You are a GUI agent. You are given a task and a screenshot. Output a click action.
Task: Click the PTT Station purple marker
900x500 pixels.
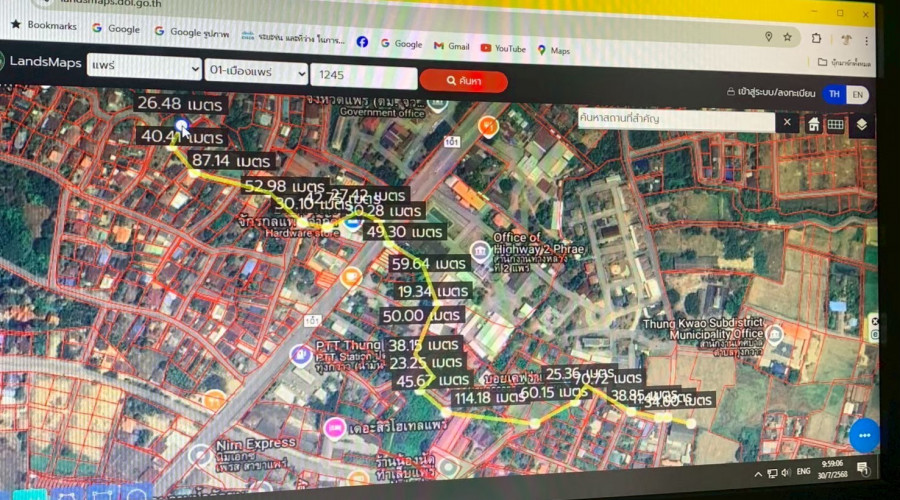pos(298,353)
